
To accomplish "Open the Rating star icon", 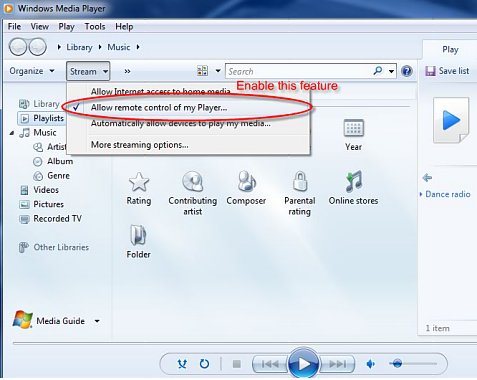I will point(139,182).
